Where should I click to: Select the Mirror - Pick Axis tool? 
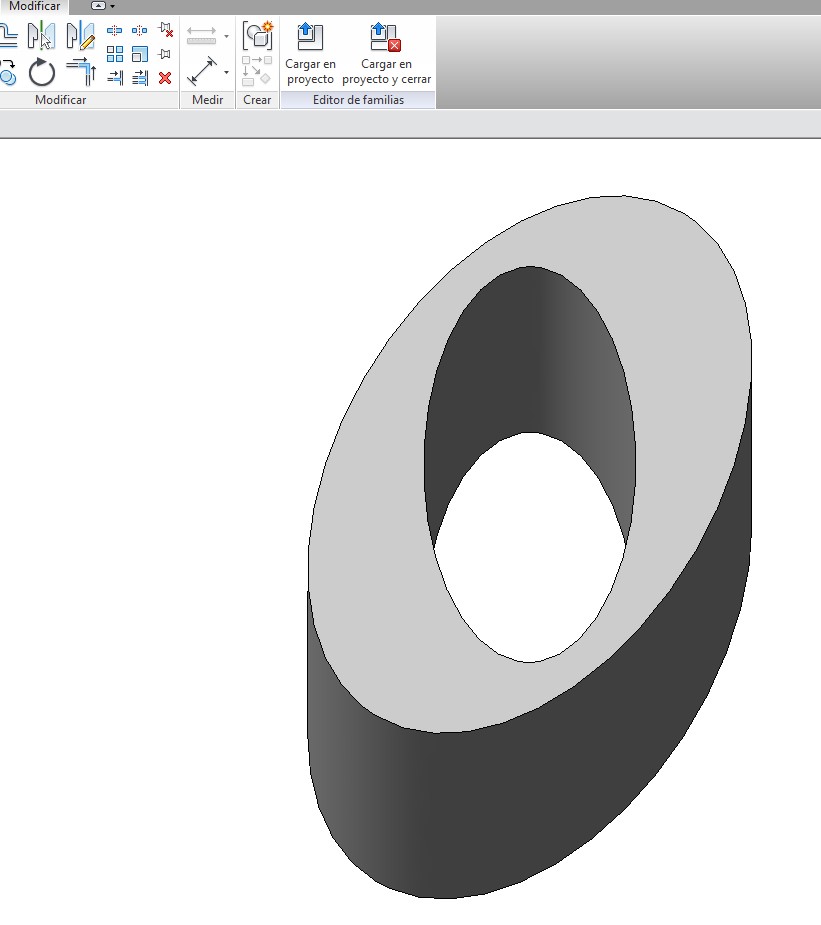point(41,36)
